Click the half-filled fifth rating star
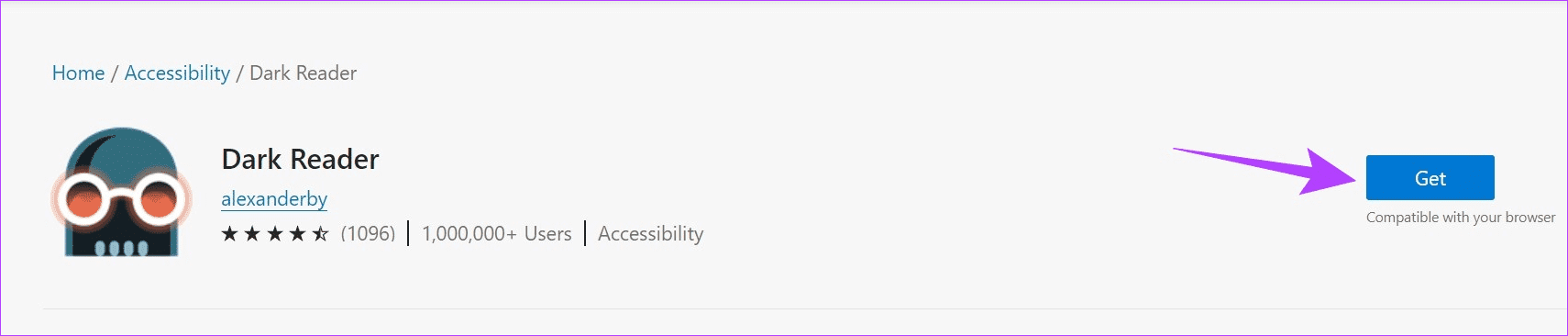The height and width of the screenshot is (336, 1568). point(320,234)
